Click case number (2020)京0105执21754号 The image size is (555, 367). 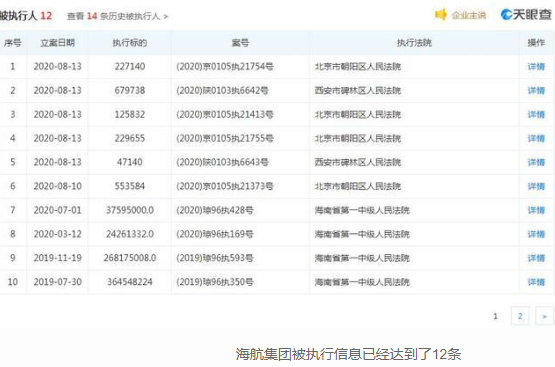click(x=225, y=67)
